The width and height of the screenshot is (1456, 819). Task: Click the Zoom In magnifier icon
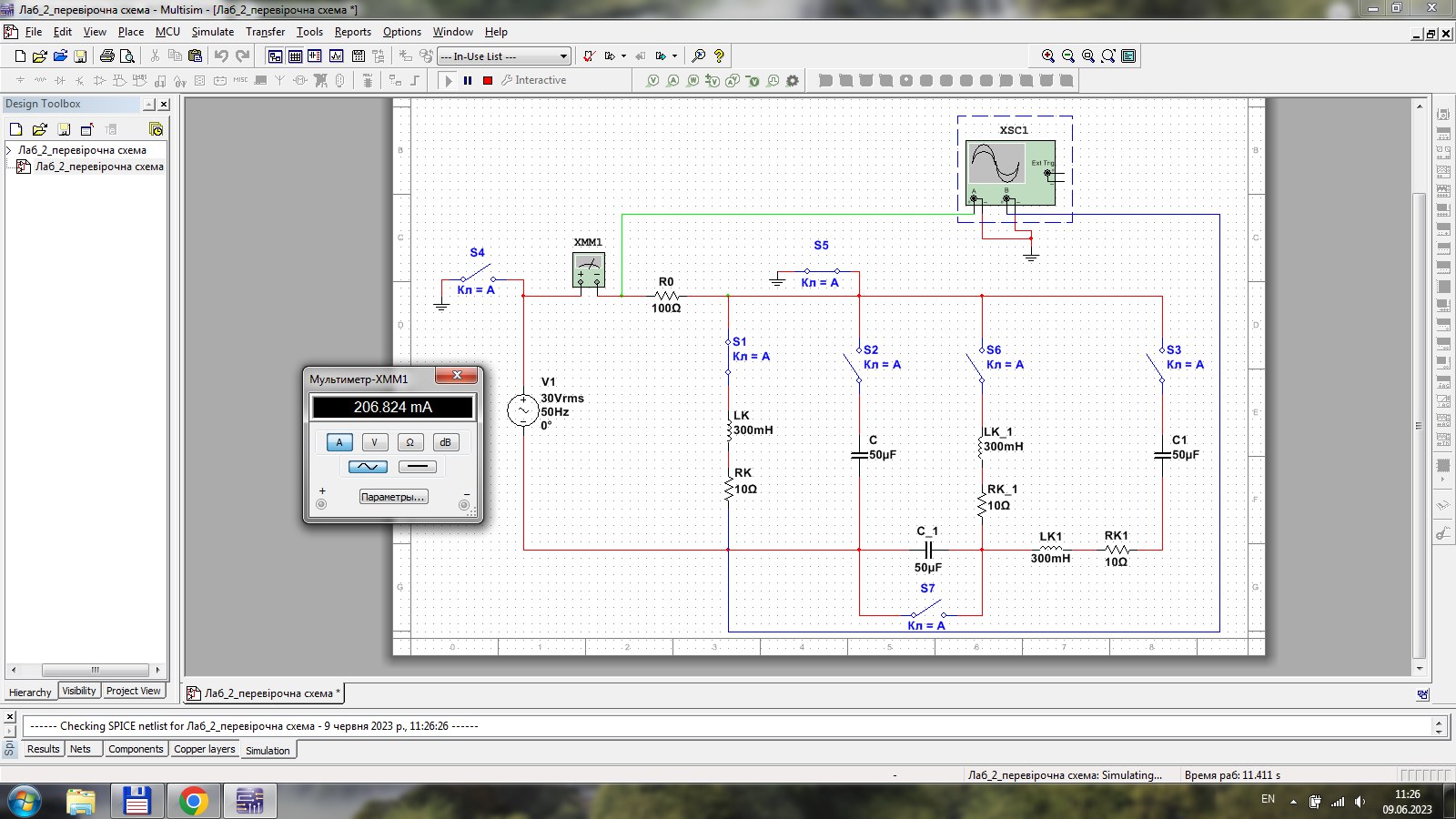[x=1048, y=56]
